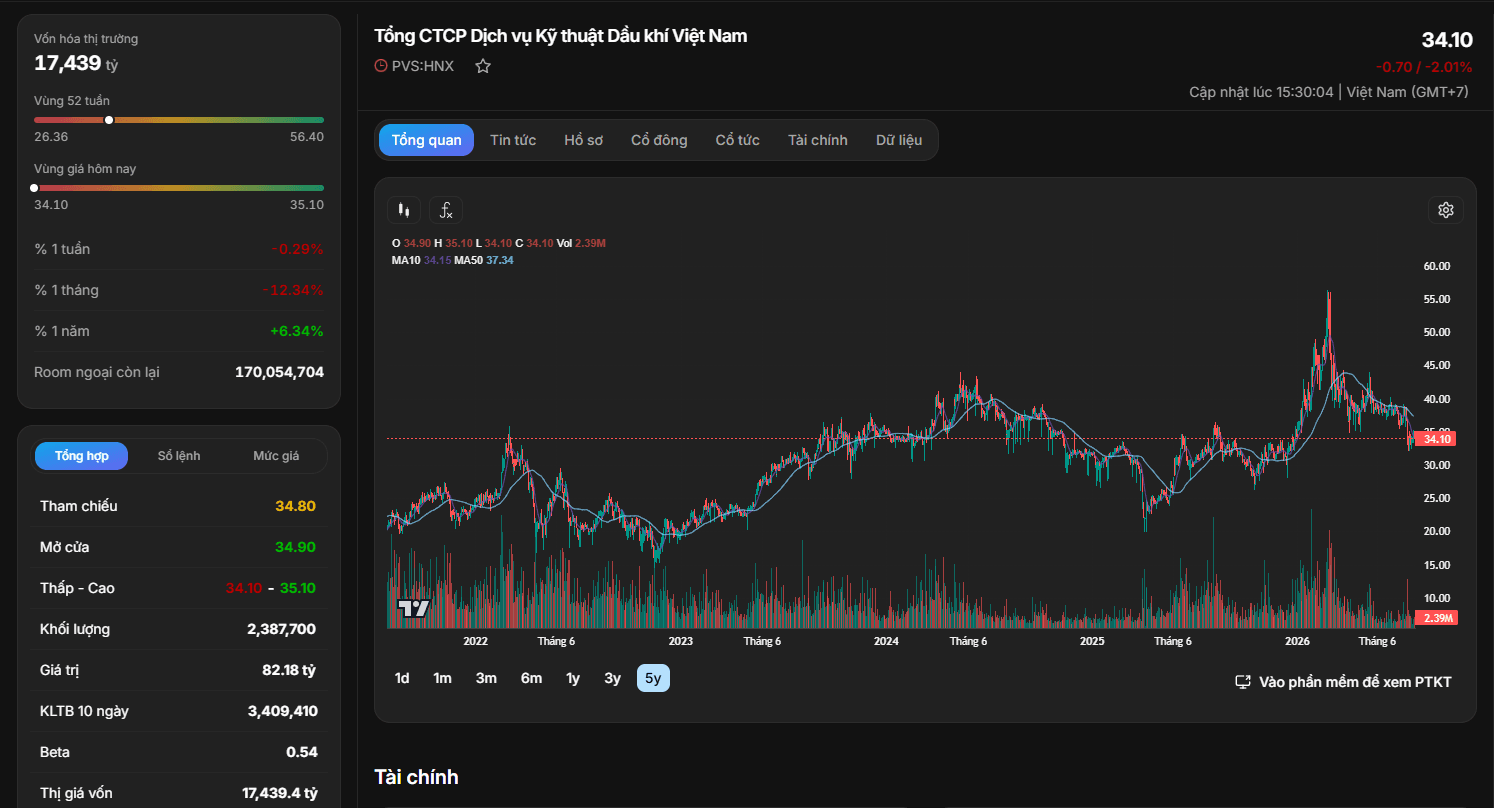Open the Tài chính tab
1494x808 pixels.
(x=818, y=140)
